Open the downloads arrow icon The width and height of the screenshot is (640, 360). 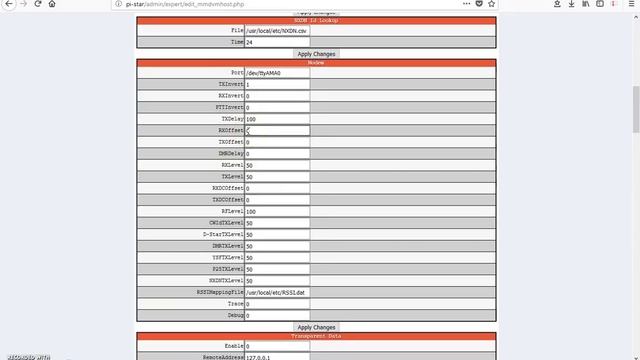(571, 4)
